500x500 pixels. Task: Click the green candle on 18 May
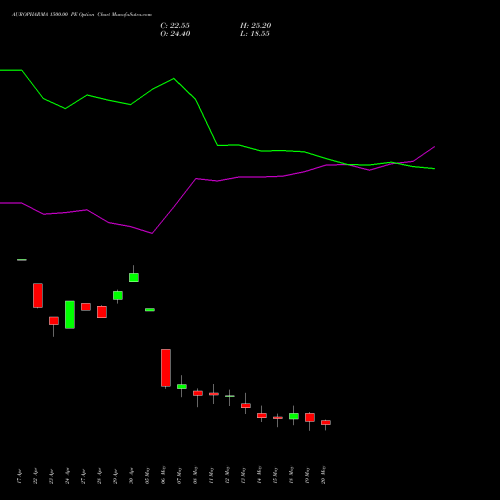(294, 416)
